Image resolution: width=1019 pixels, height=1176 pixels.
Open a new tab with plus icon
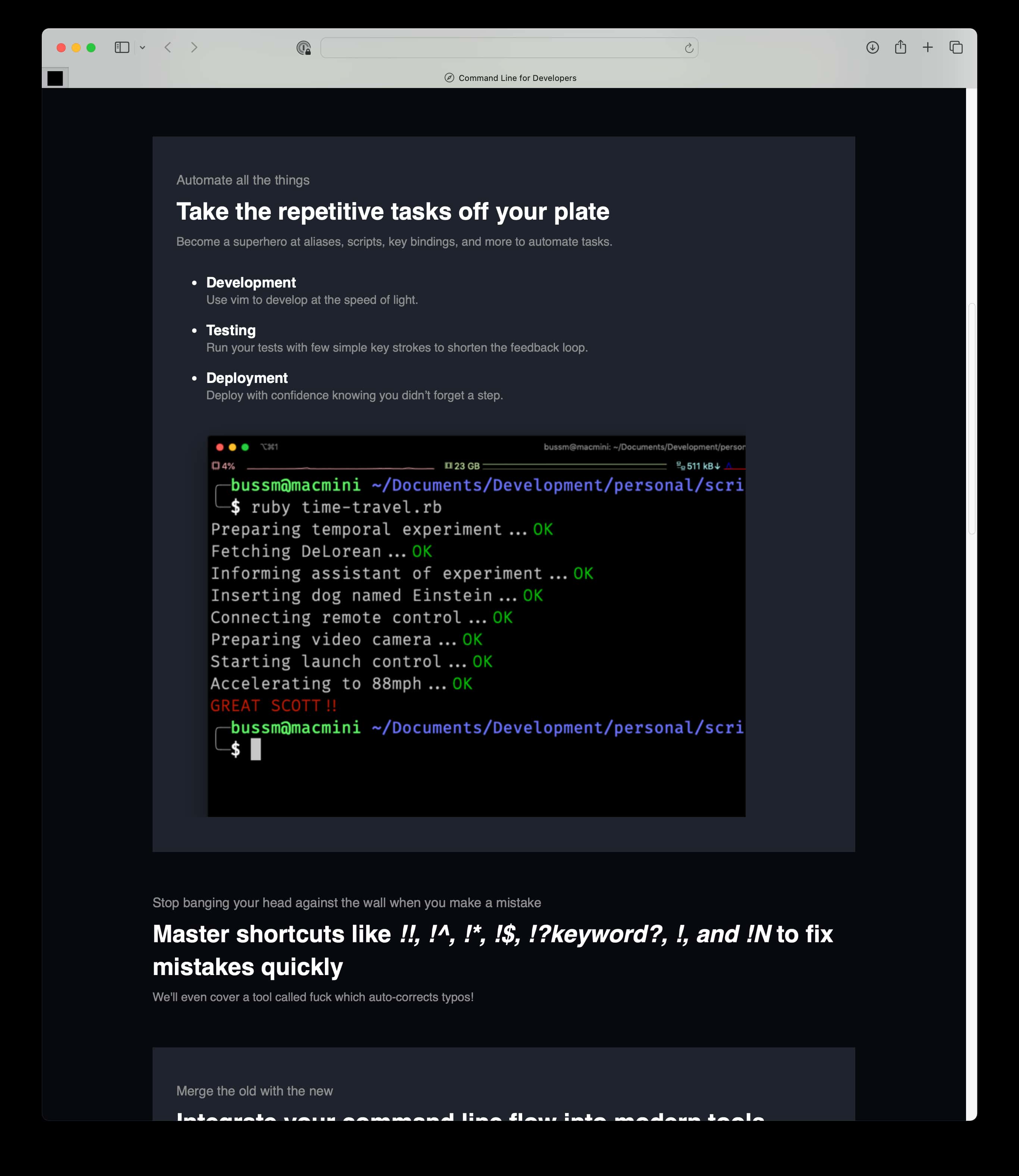[928, 48]
